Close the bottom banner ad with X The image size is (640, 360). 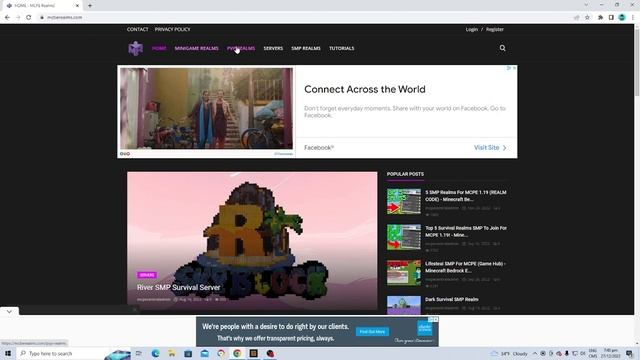436,319
